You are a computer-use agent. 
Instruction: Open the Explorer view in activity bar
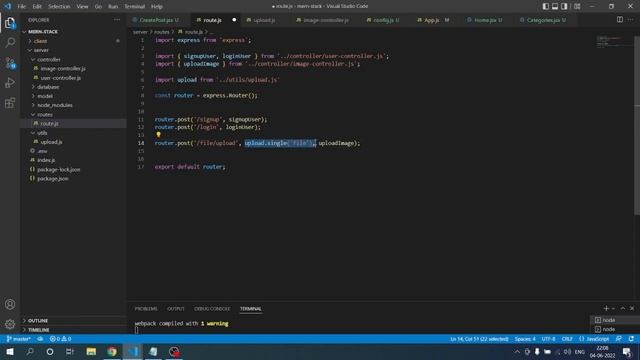coord(10,23)
